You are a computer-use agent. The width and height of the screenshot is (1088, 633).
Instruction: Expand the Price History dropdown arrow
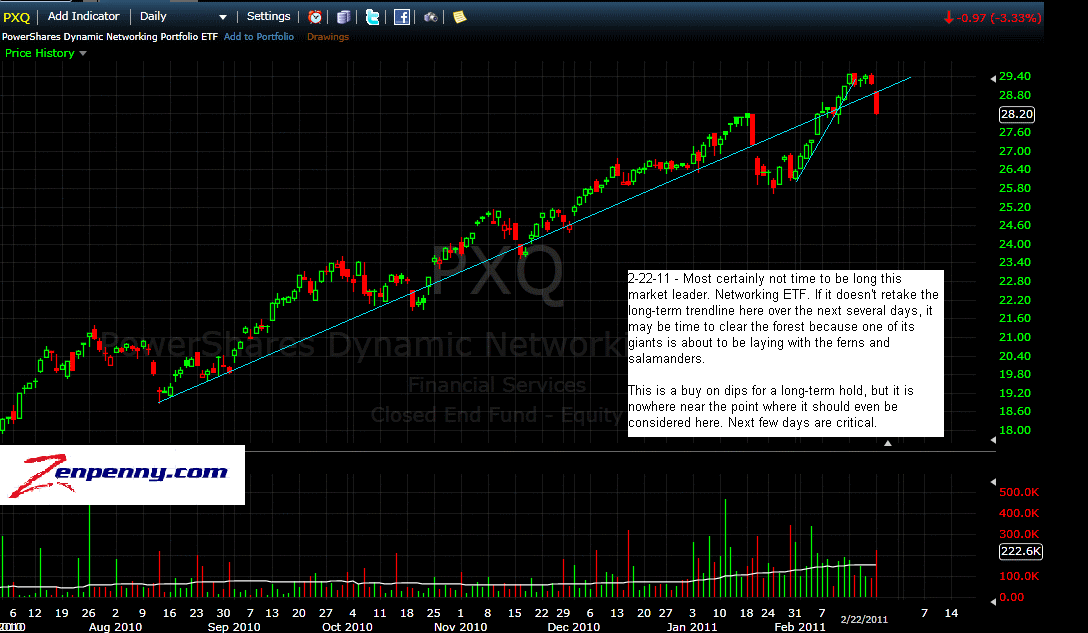83,53
